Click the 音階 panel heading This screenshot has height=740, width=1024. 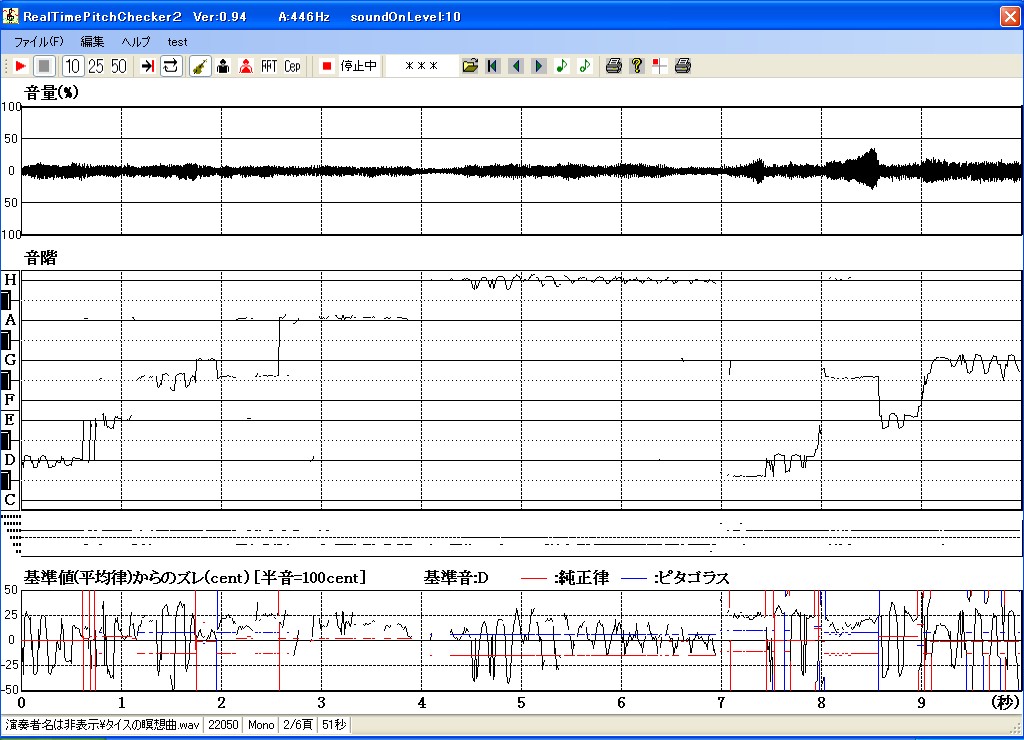click(40, 258)
